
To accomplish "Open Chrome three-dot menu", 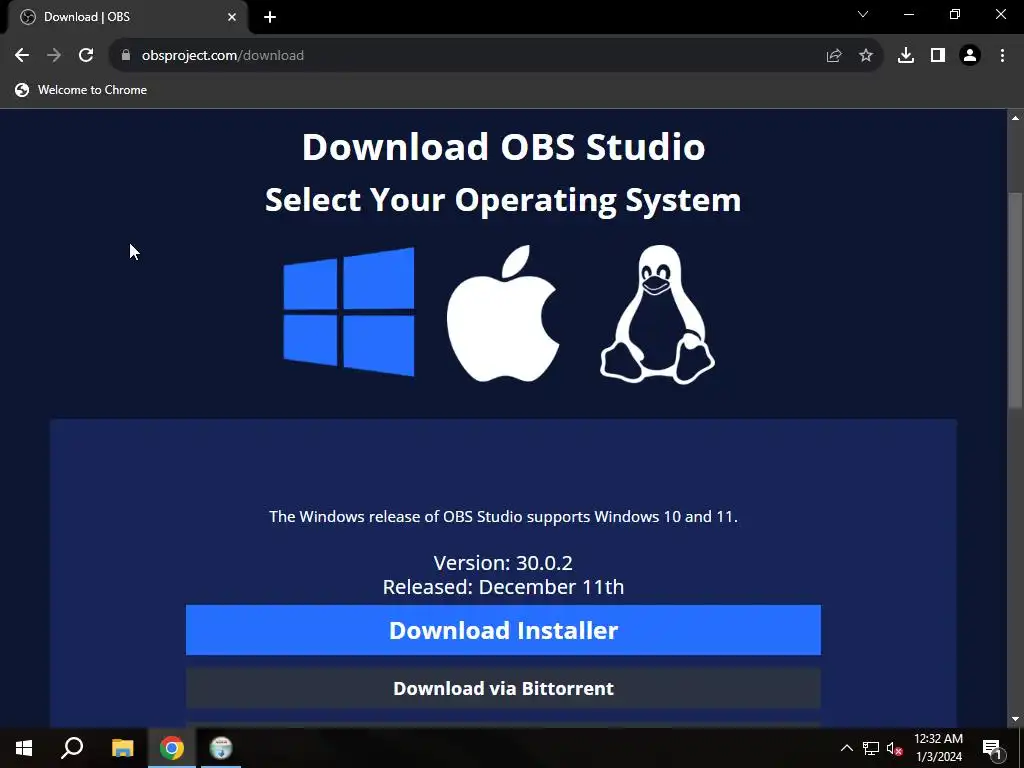I will click(1002, 56).
